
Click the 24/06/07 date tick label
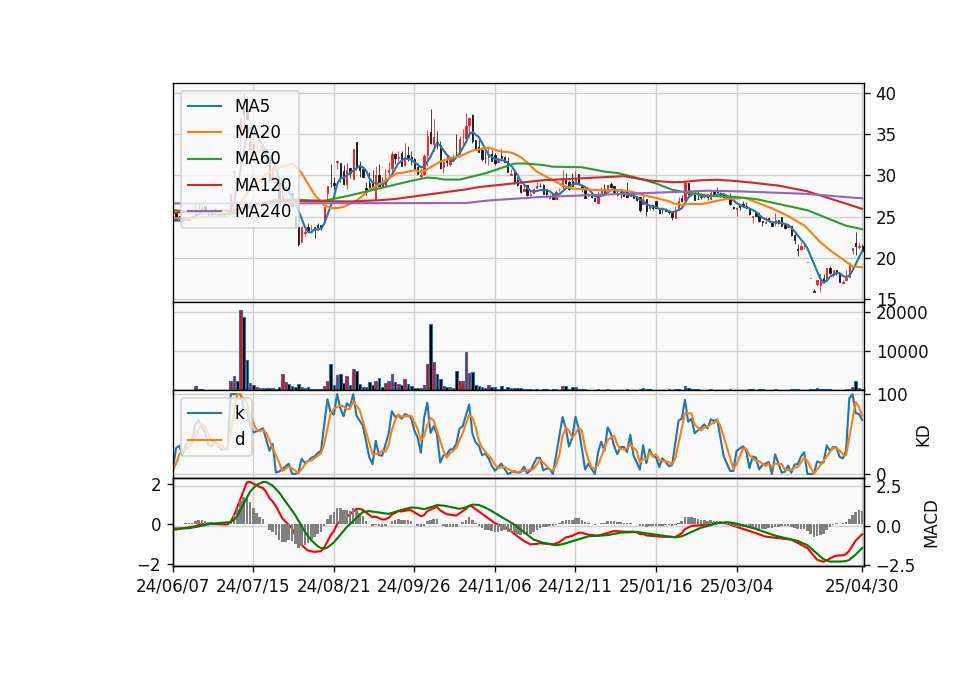click(x=173, y=586)
